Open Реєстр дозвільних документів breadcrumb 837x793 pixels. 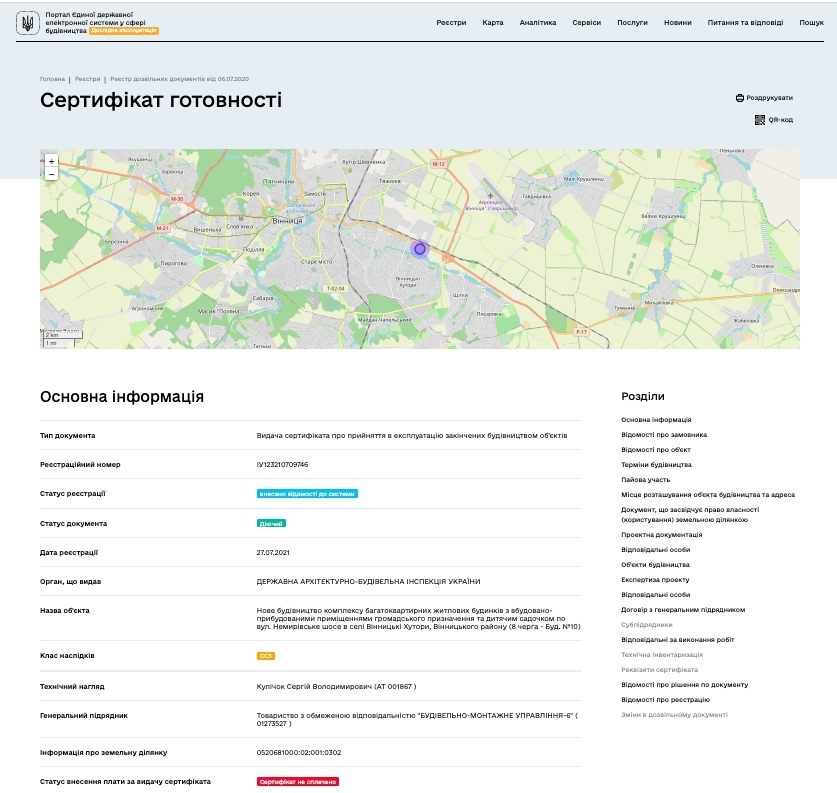click(179, 79)
